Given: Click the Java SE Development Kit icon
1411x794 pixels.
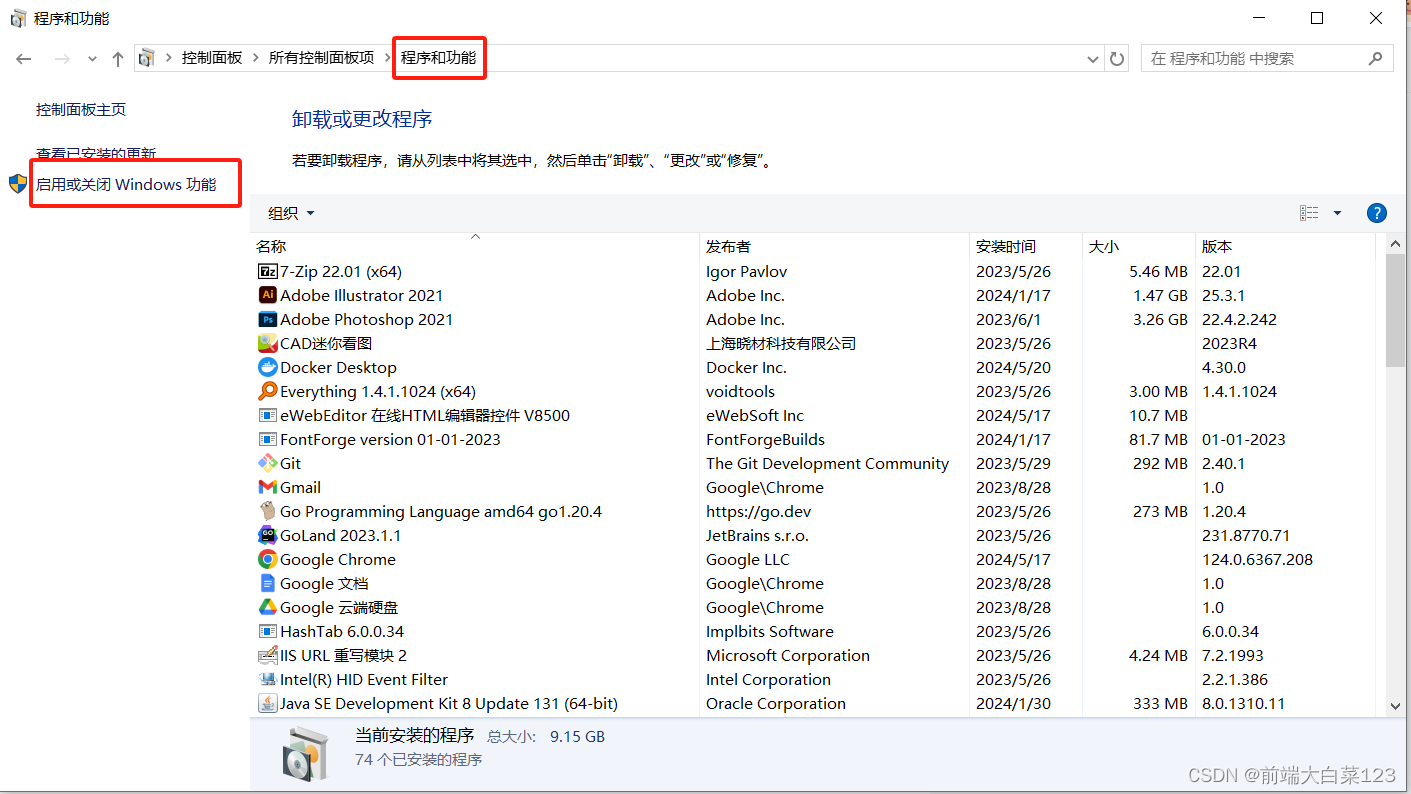Looking at the screenshot, I should point(267,703).
